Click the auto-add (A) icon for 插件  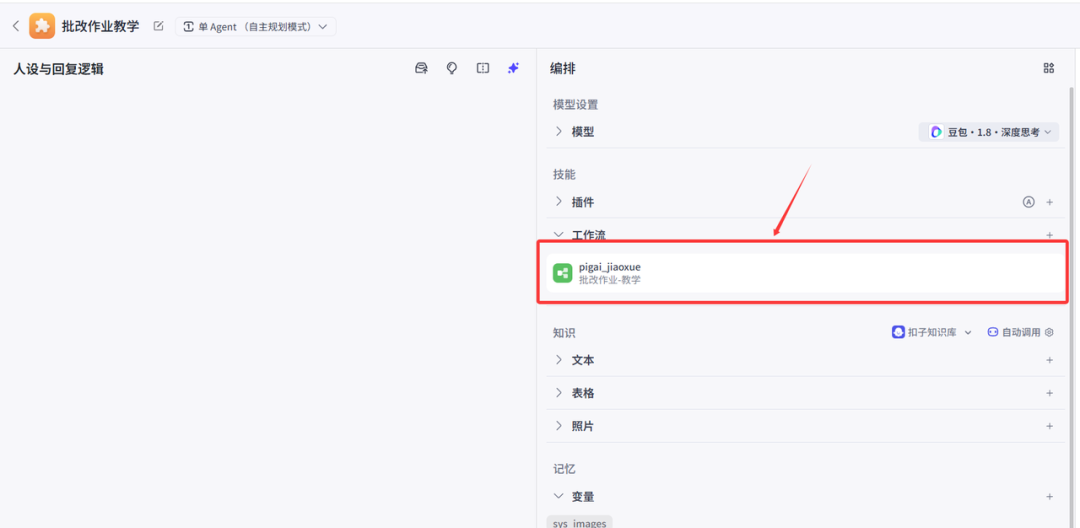click(1028, 202)
